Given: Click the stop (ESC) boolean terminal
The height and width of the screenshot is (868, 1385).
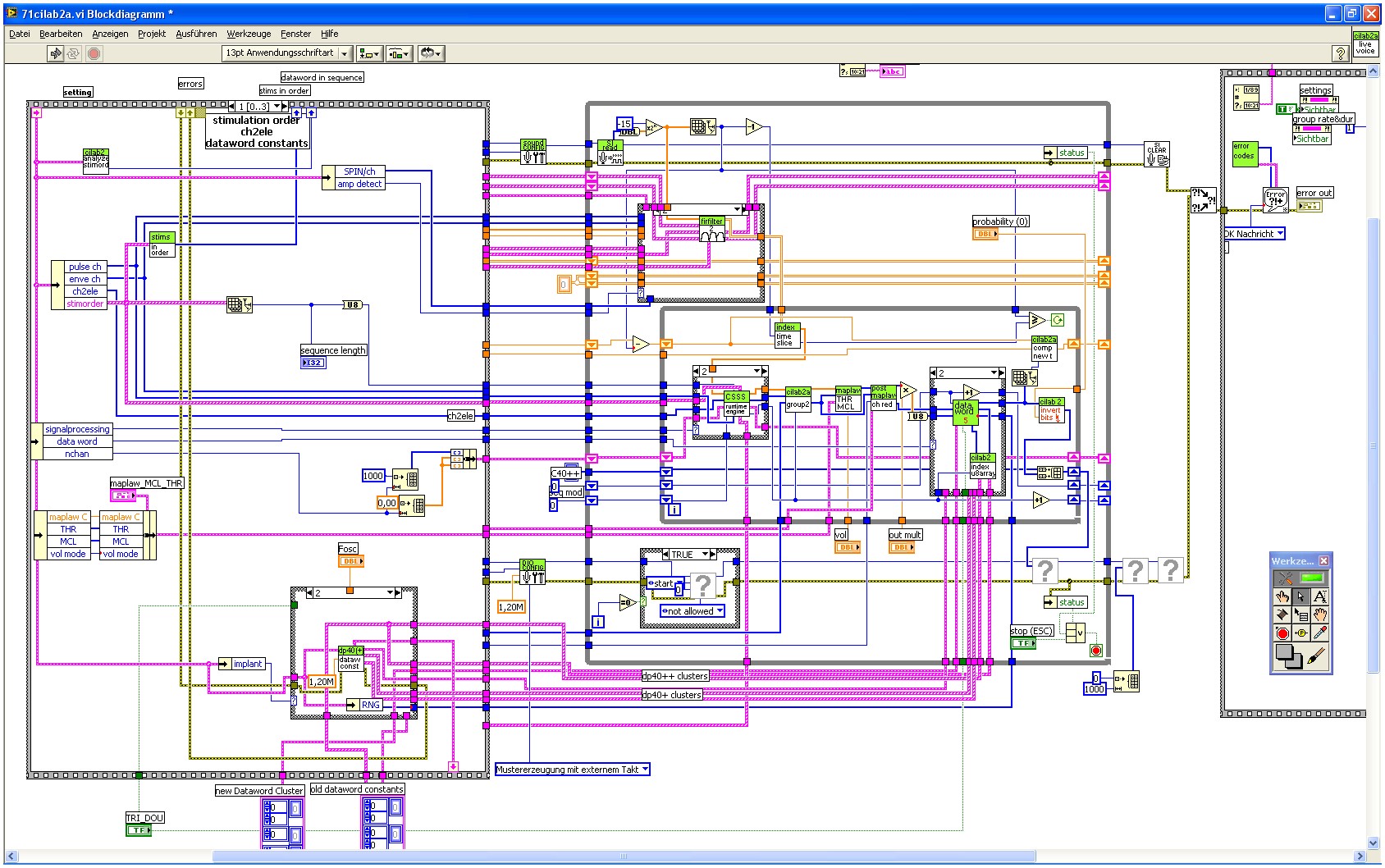Looking at the screenshot, I should 1022,643.
